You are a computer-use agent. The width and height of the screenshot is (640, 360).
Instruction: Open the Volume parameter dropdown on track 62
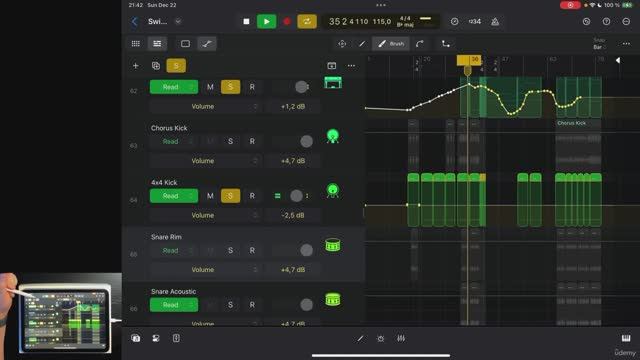(204, 107)
